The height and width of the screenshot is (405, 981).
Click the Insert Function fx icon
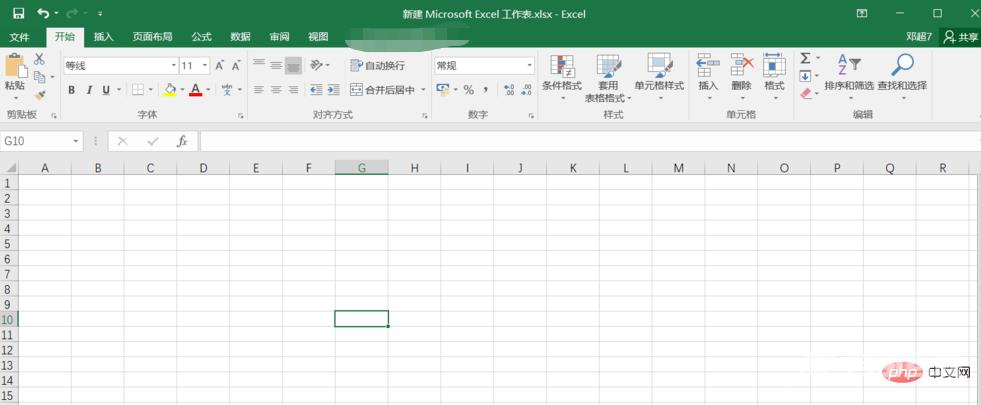[x=182, y=142]
